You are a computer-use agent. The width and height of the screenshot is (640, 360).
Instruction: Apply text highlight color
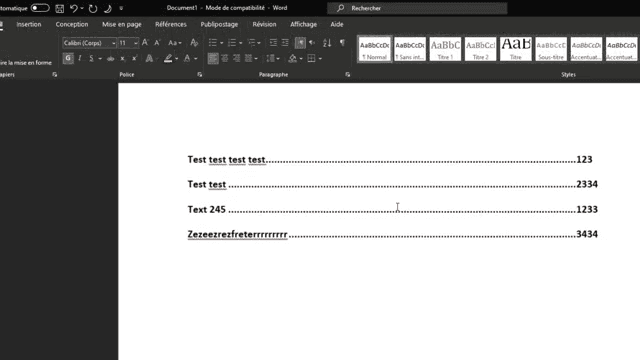click(168, 58)
